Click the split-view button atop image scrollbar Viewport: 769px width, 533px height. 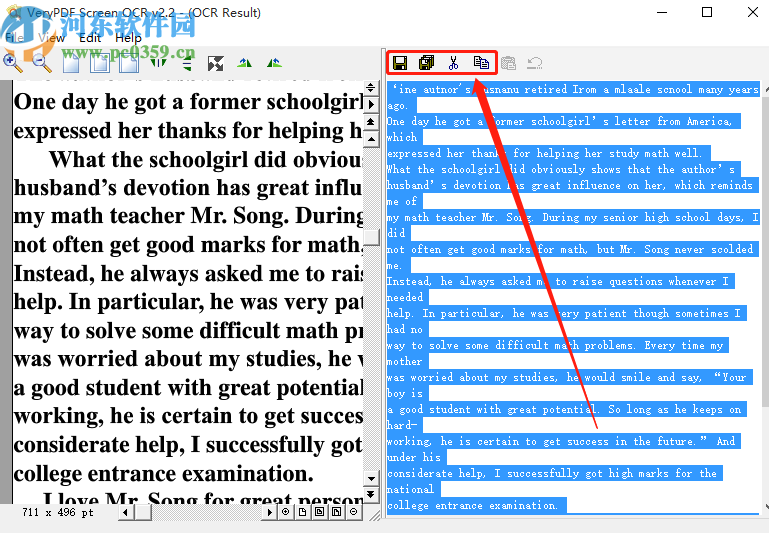[371, 87]
